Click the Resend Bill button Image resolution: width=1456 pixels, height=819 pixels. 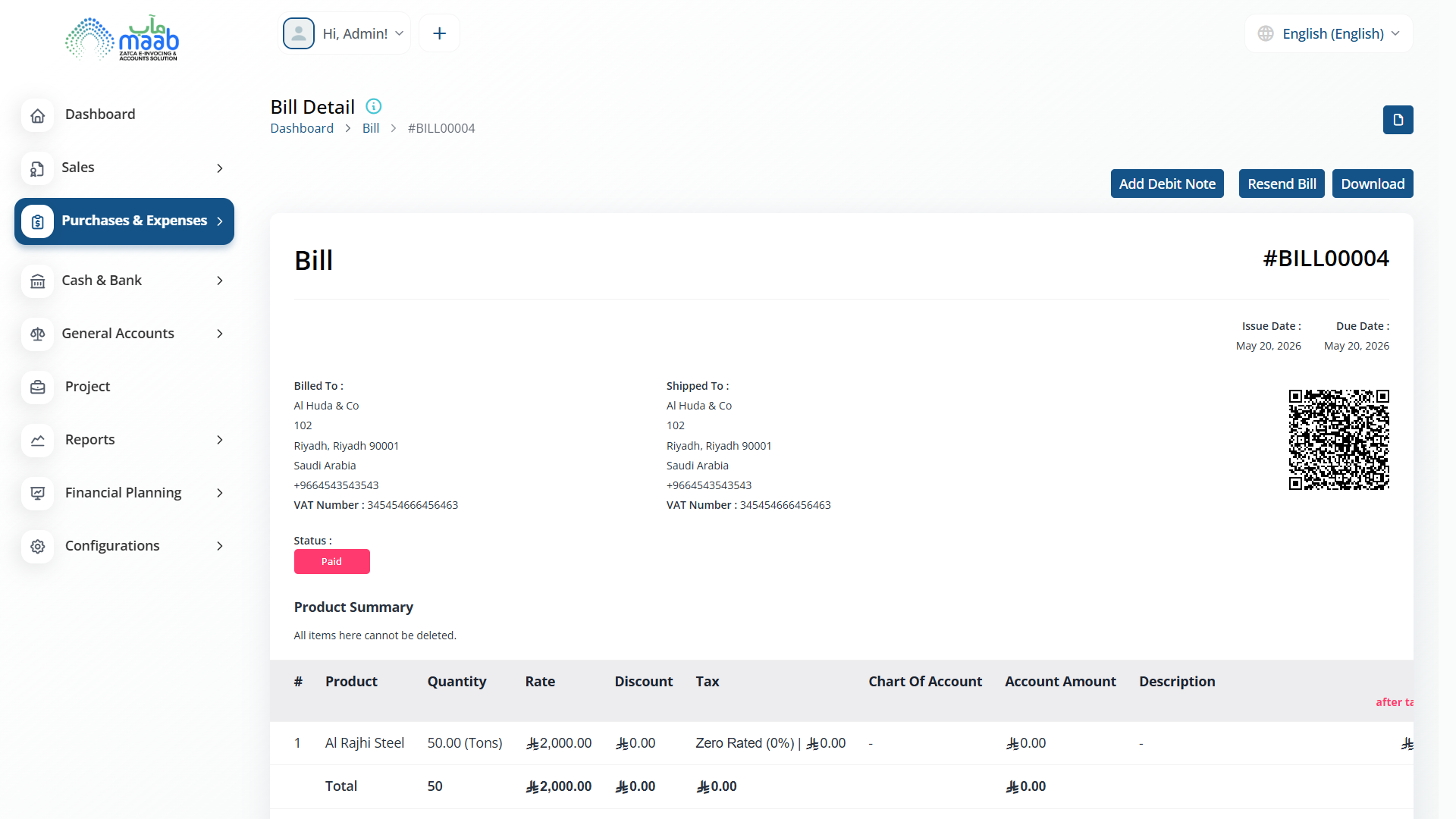[1282, 184]
